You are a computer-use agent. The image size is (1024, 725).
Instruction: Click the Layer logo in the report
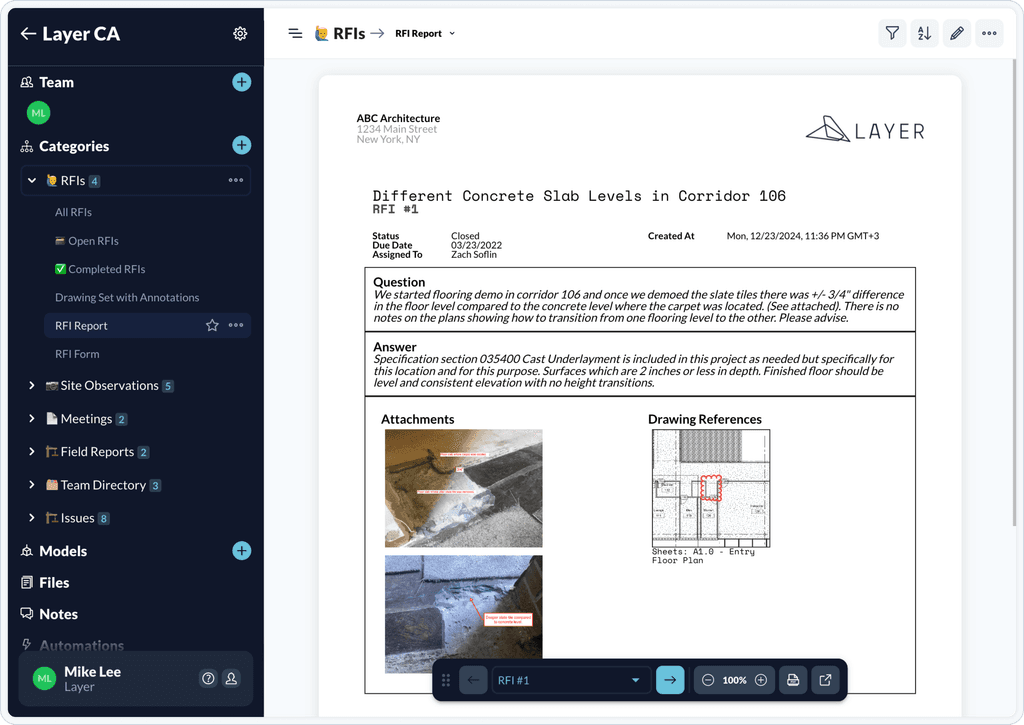(865, 129)
